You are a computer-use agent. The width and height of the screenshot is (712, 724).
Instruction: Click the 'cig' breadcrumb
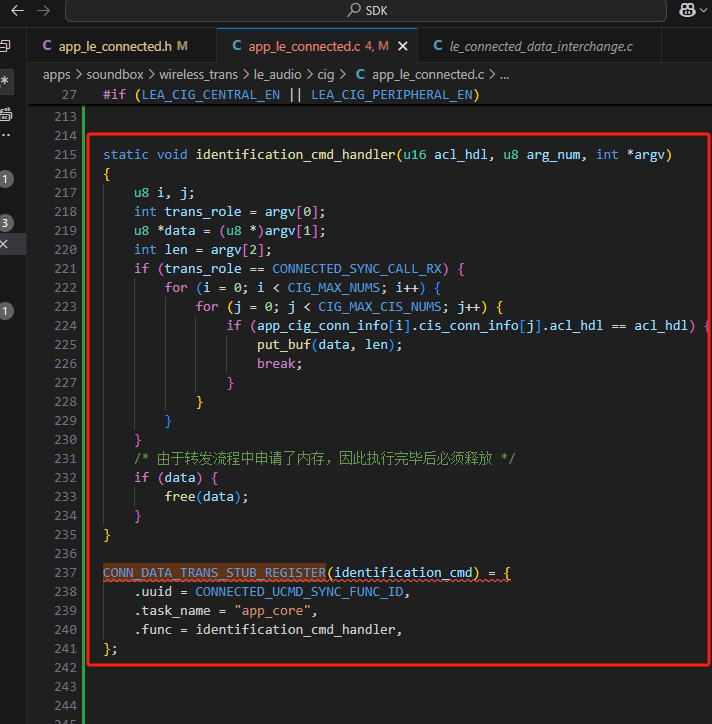[x=326, y=74]
